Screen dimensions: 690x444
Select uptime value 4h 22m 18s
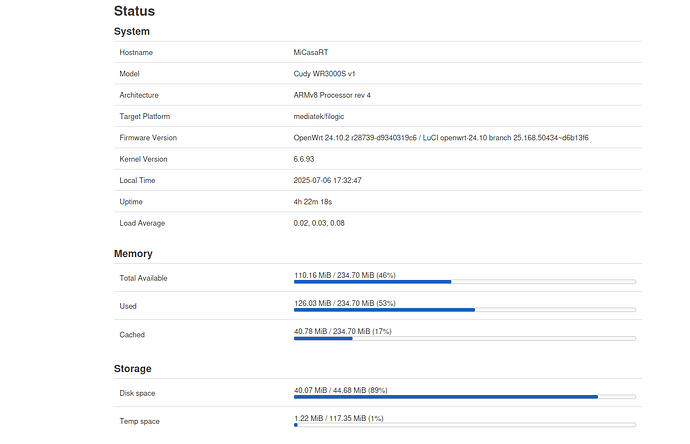pos(312,202)
